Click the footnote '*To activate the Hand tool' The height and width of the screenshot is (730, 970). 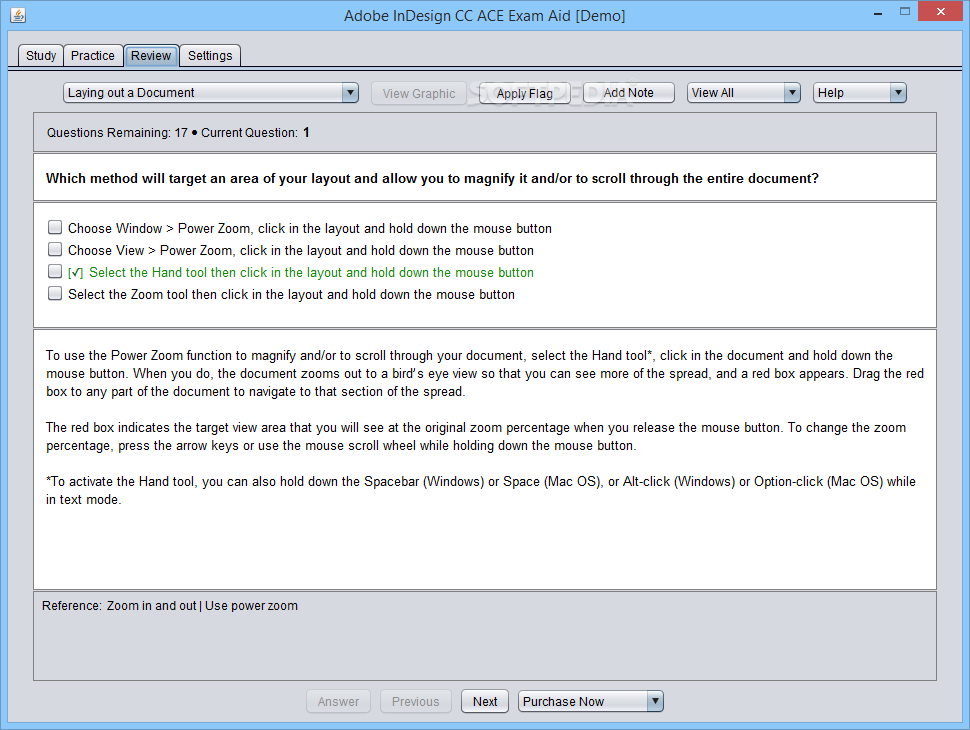point(481,490)
